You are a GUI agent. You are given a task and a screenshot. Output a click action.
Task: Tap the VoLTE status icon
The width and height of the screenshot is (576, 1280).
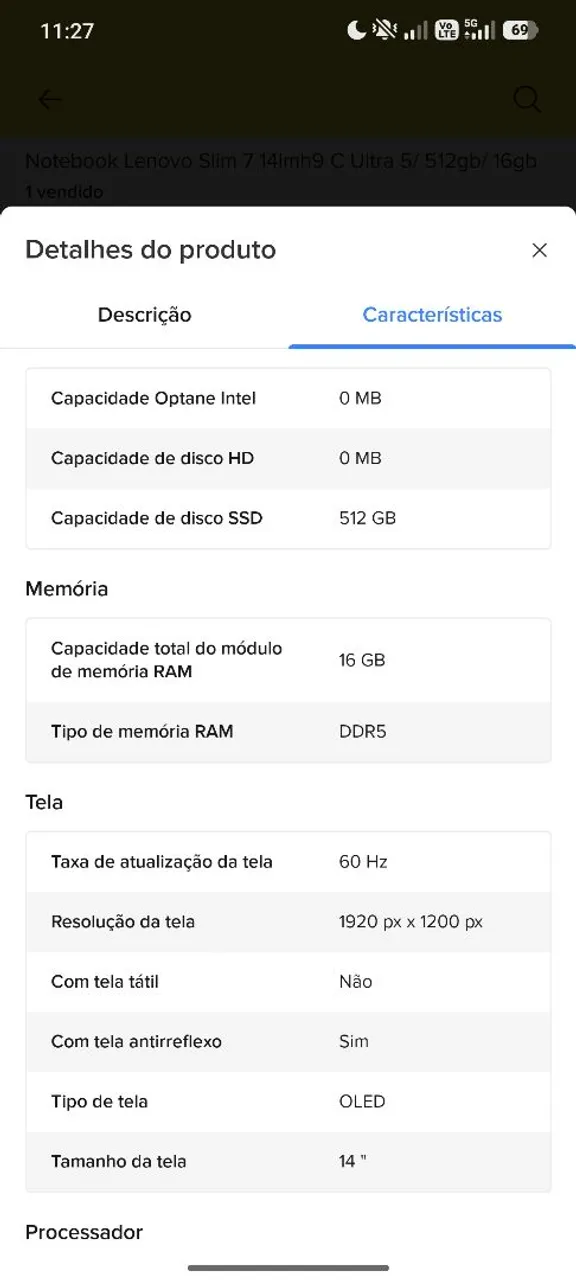[446, 31]
